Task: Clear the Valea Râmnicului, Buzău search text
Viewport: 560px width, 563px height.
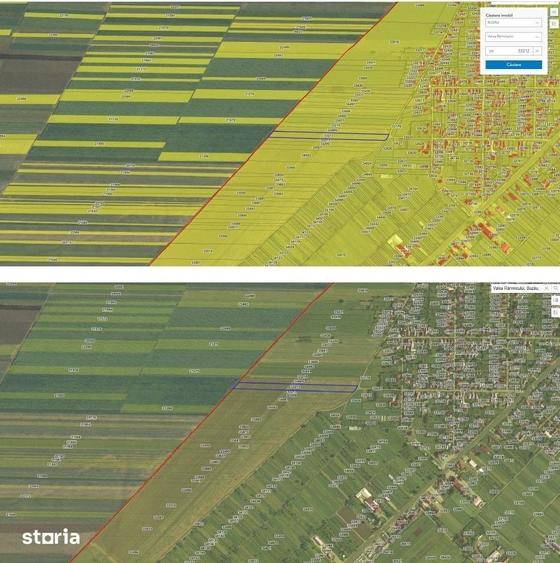Action: click(x=546, y=288)
